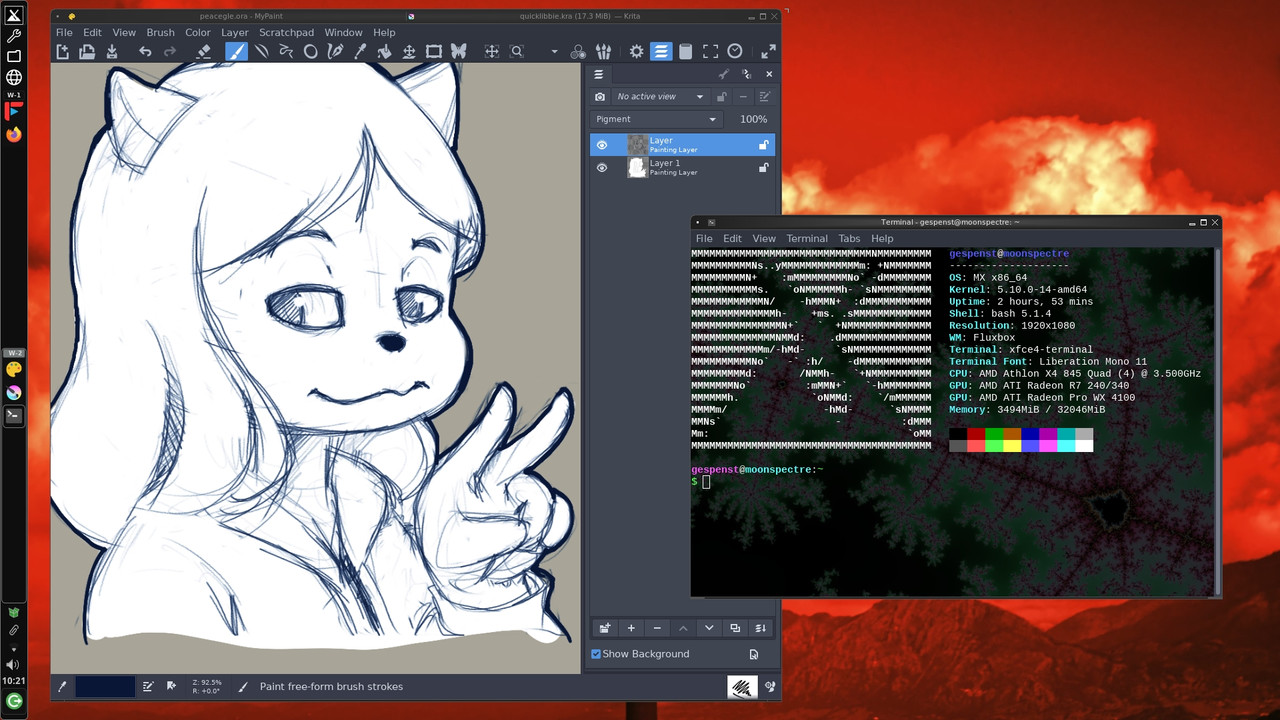Select the Lines and curves tool
Viewport: 1280px width, 720px height.
tap(262, 52)
